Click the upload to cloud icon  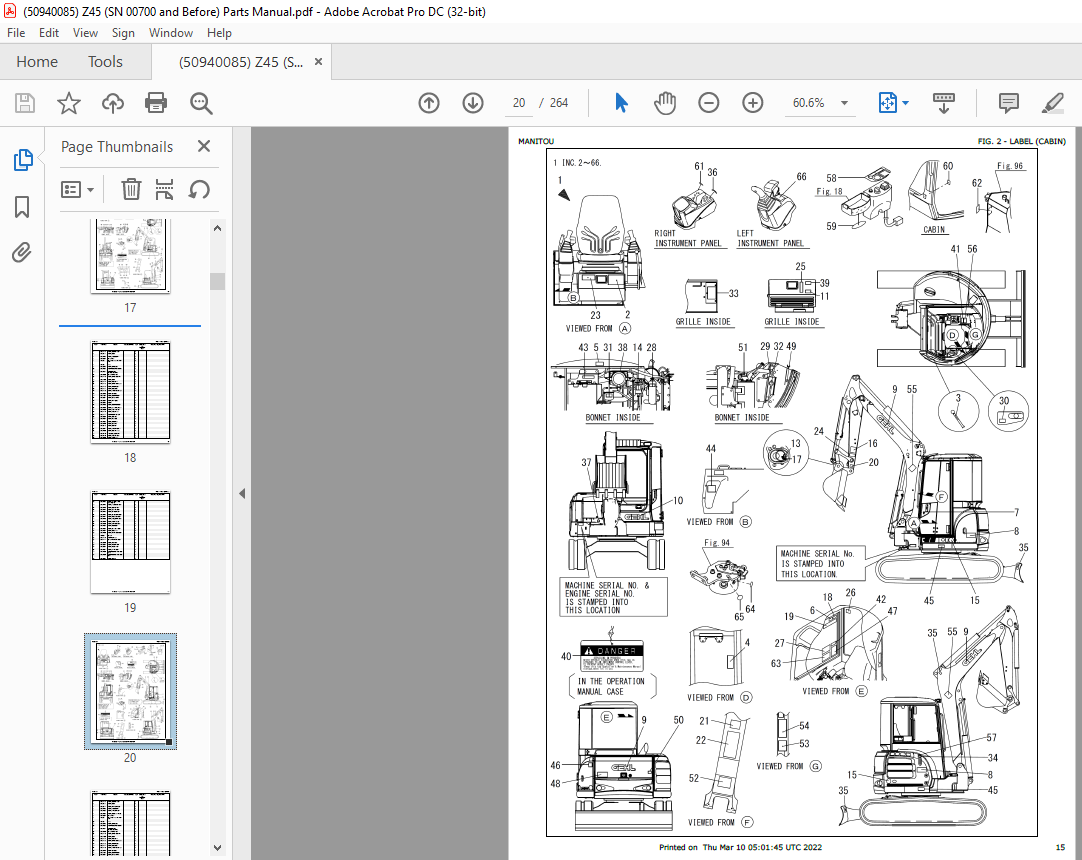click(x=112, y=104)
